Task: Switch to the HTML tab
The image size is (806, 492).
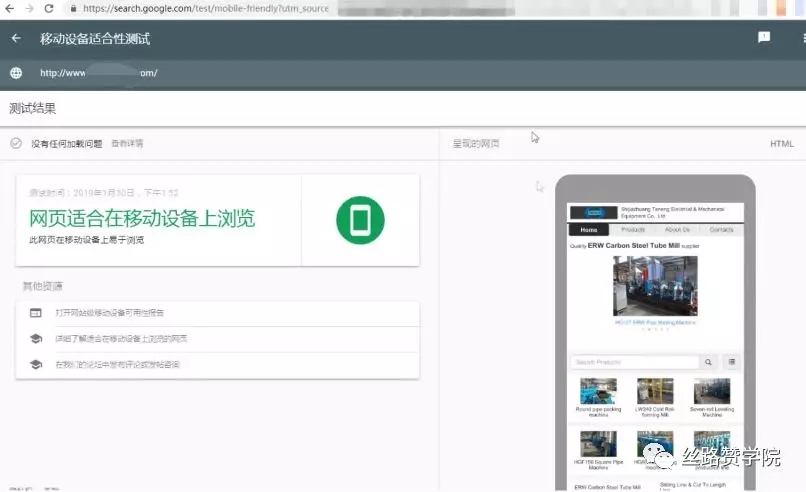Action: [781, 144]
